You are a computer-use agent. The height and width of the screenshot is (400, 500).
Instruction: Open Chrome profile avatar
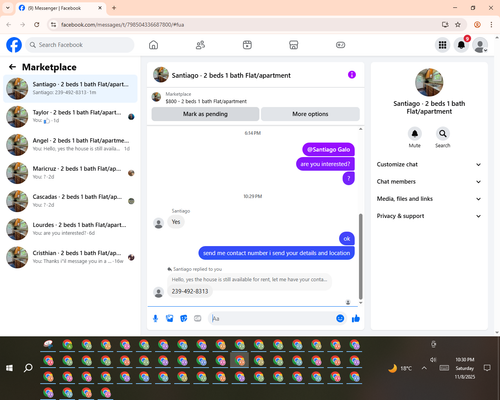pyautogui.click(x=477, y=25)
